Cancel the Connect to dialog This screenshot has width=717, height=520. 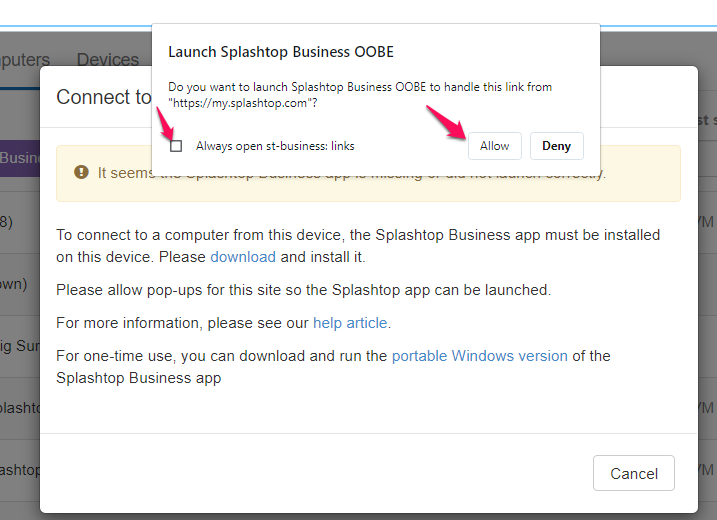click(634, 473)
